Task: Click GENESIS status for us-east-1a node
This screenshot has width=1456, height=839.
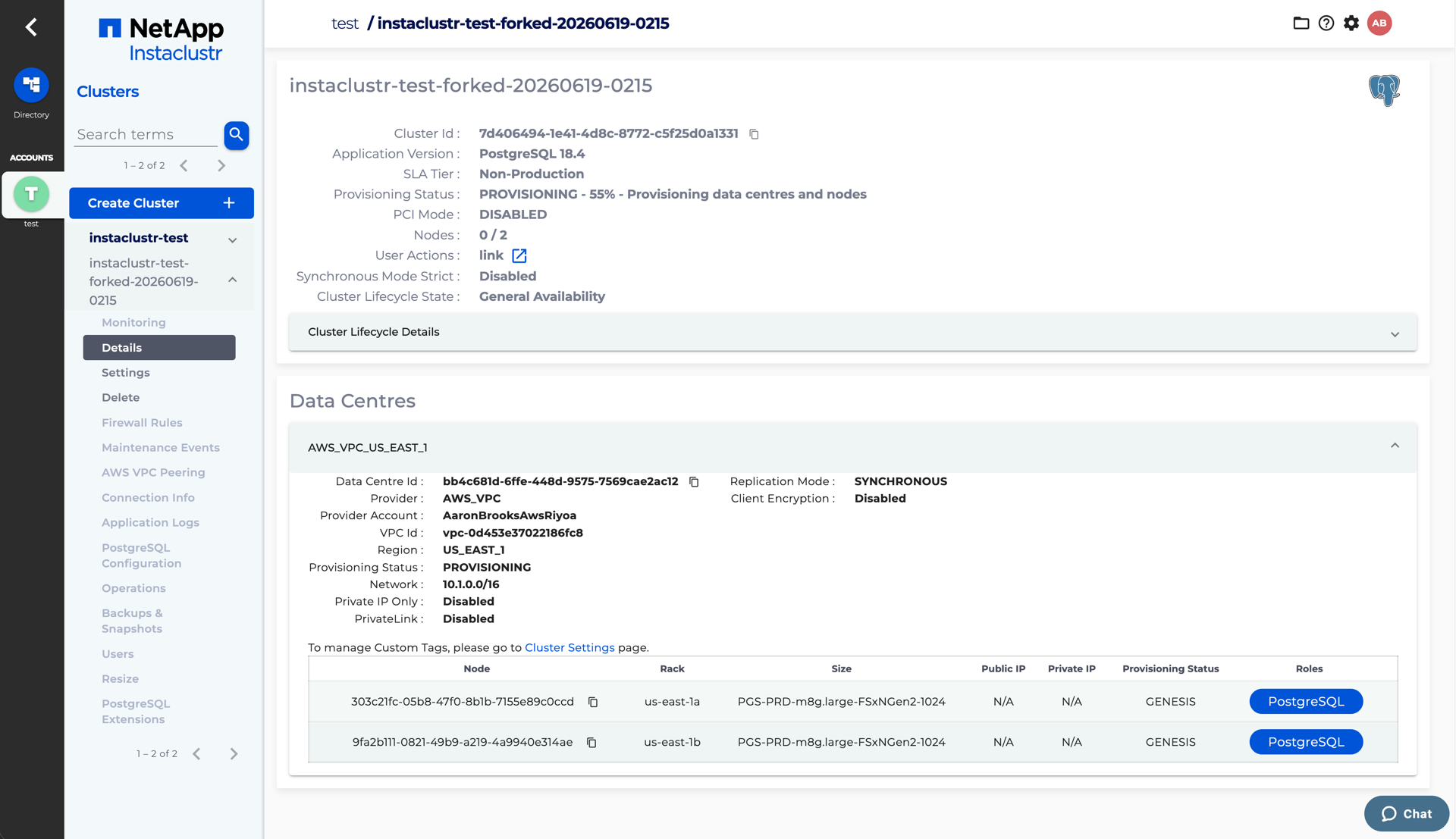Action: [1170, 702]
